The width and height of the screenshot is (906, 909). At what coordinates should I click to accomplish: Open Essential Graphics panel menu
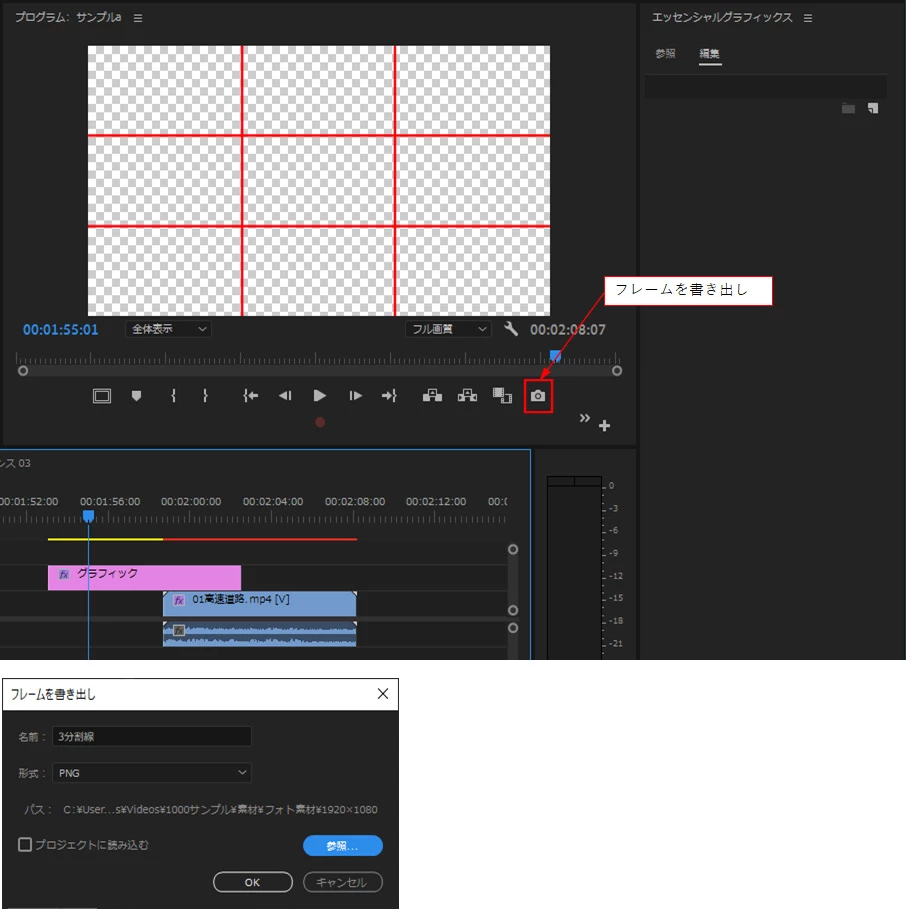point(807,18)
